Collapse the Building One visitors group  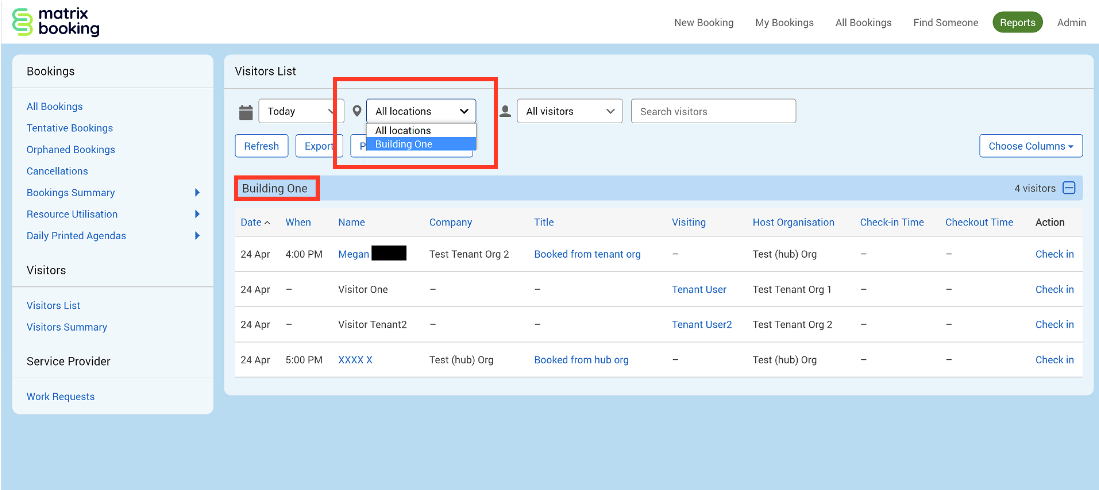coord(1069,188)
